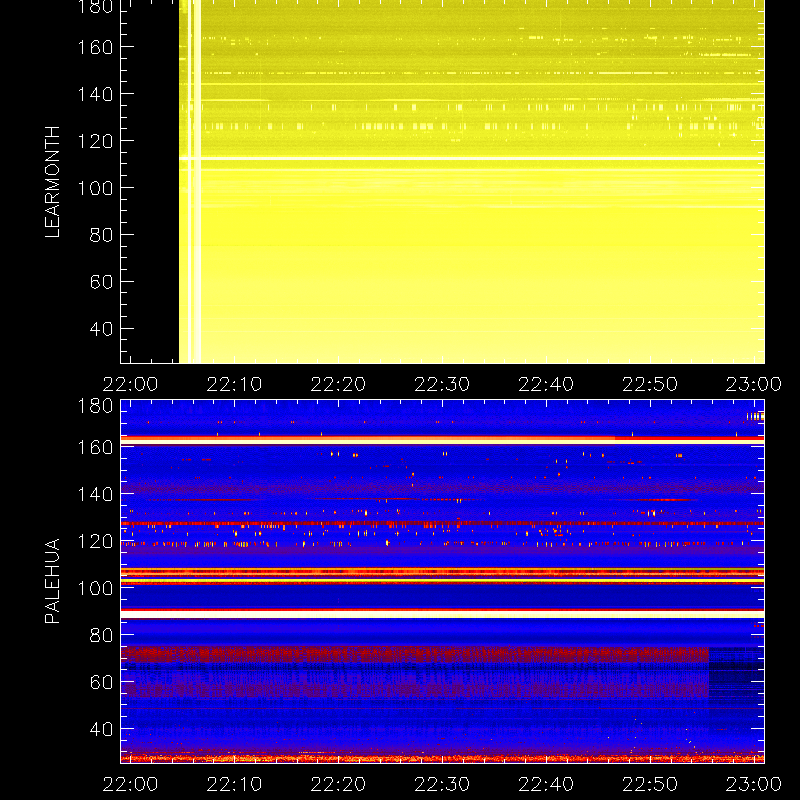Image resolution: width=800 pixels, height=800 pixels.
Task: Select the 120 tick label on Learmonth axis
Action: 95,141
